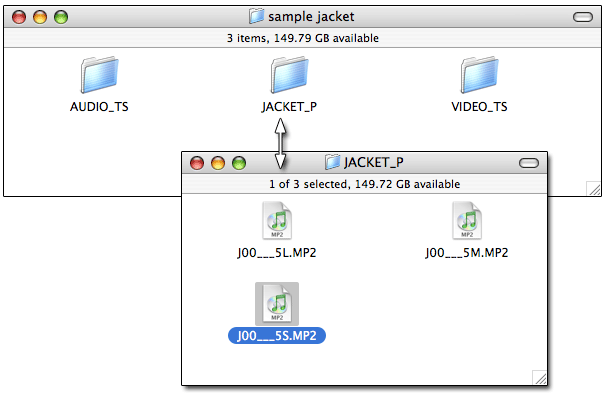The width and height of the screenshot is (605, 398).
Task: Click the highlighted J00___5S.MP2 file icon
Action: point(277,304)
